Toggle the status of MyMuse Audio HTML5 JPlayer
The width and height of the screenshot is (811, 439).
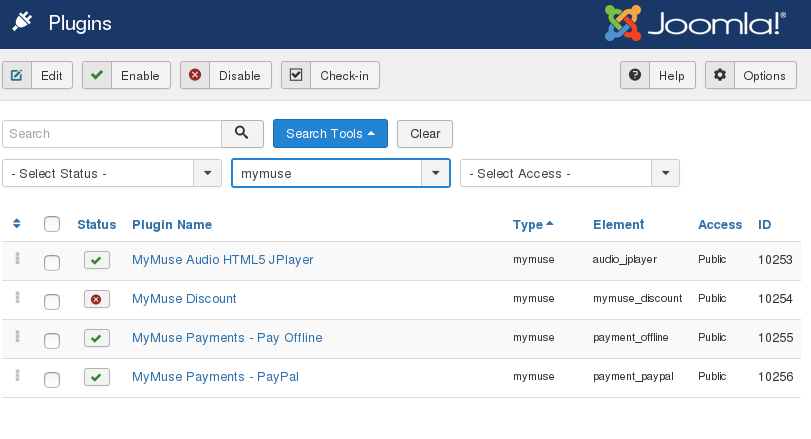click(97, 260)
